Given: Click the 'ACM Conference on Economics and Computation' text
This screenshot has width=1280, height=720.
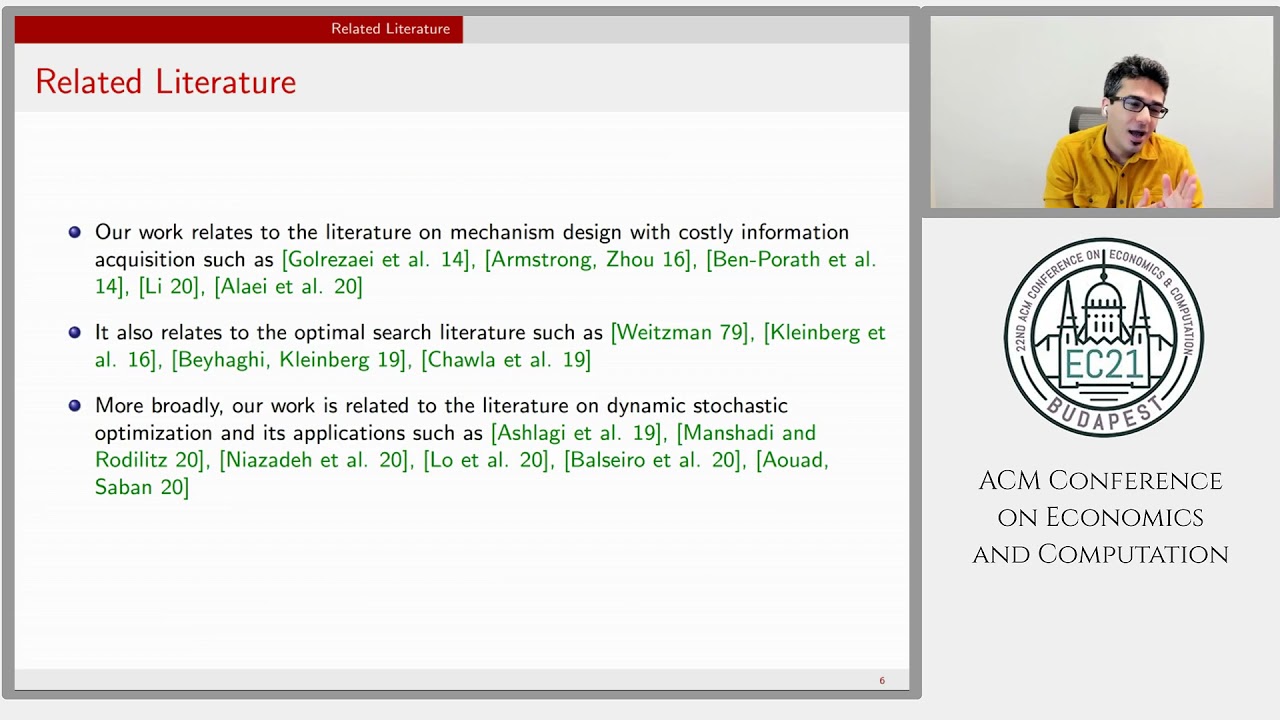Looking at the screenshot, I should pos(1101,517).
